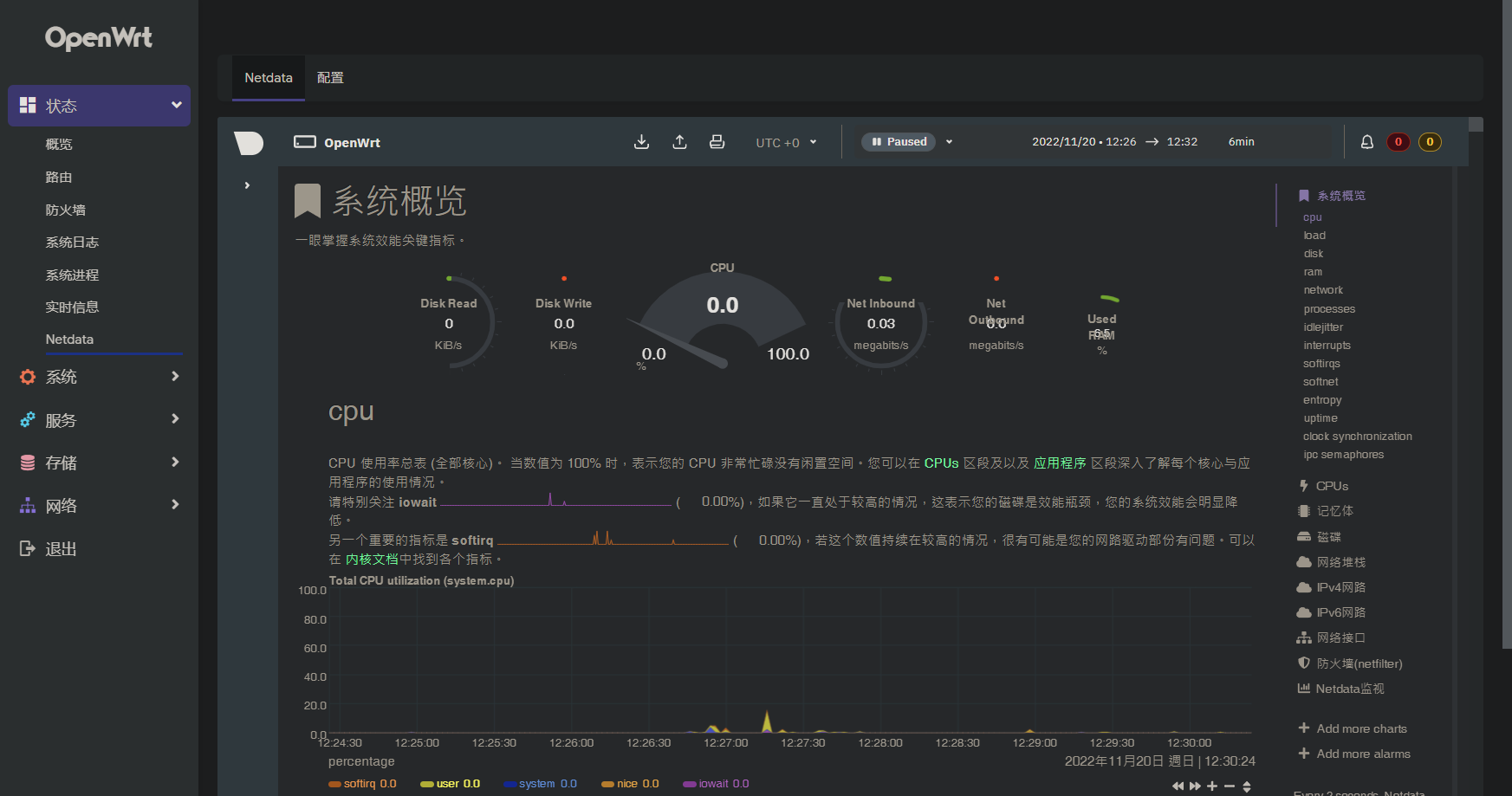Image resolution: width=1512 pixels, height=796 pixels.
Task: Open the date range time picker
Action: pyautogui.click(x=1144, y=142)
